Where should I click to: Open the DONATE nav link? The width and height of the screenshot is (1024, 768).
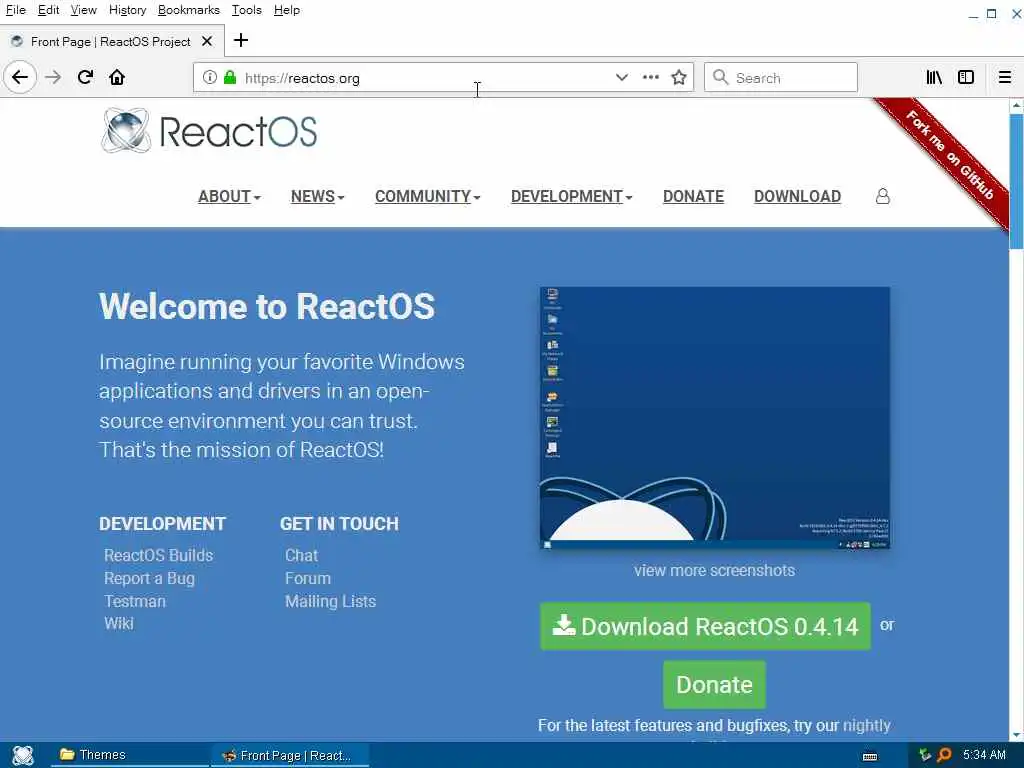693,197
